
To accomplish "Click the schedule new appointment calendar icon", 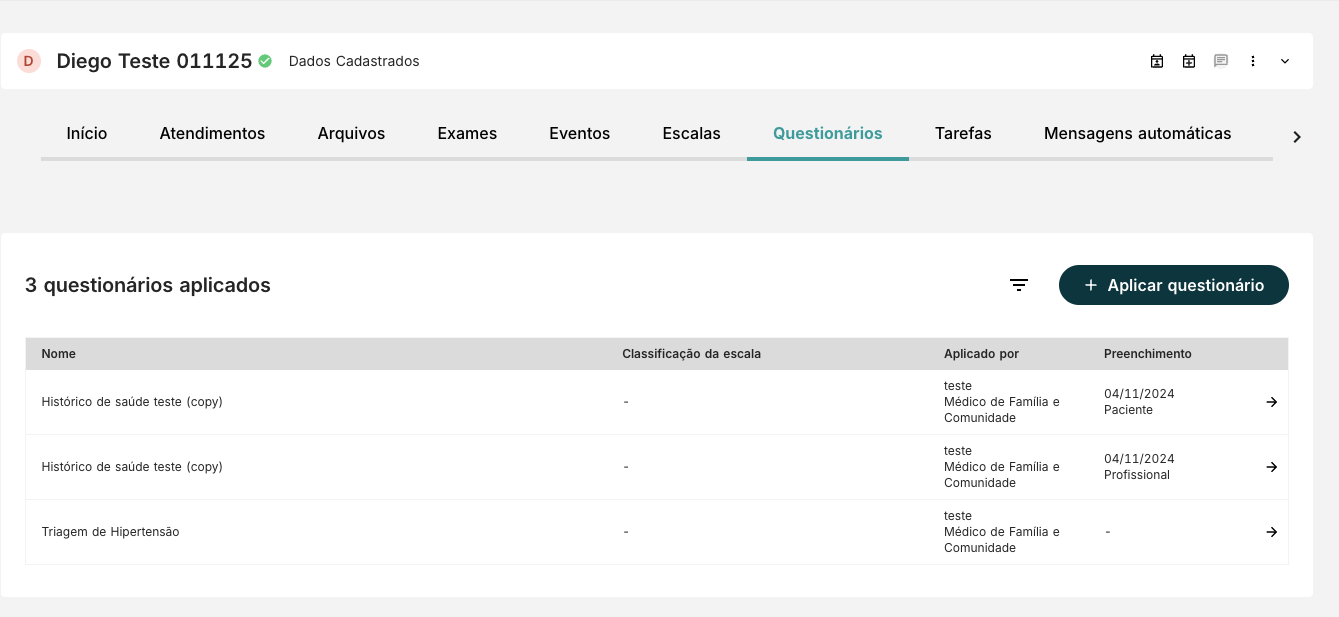I will pyautogui.click(x=1189, y=61).
